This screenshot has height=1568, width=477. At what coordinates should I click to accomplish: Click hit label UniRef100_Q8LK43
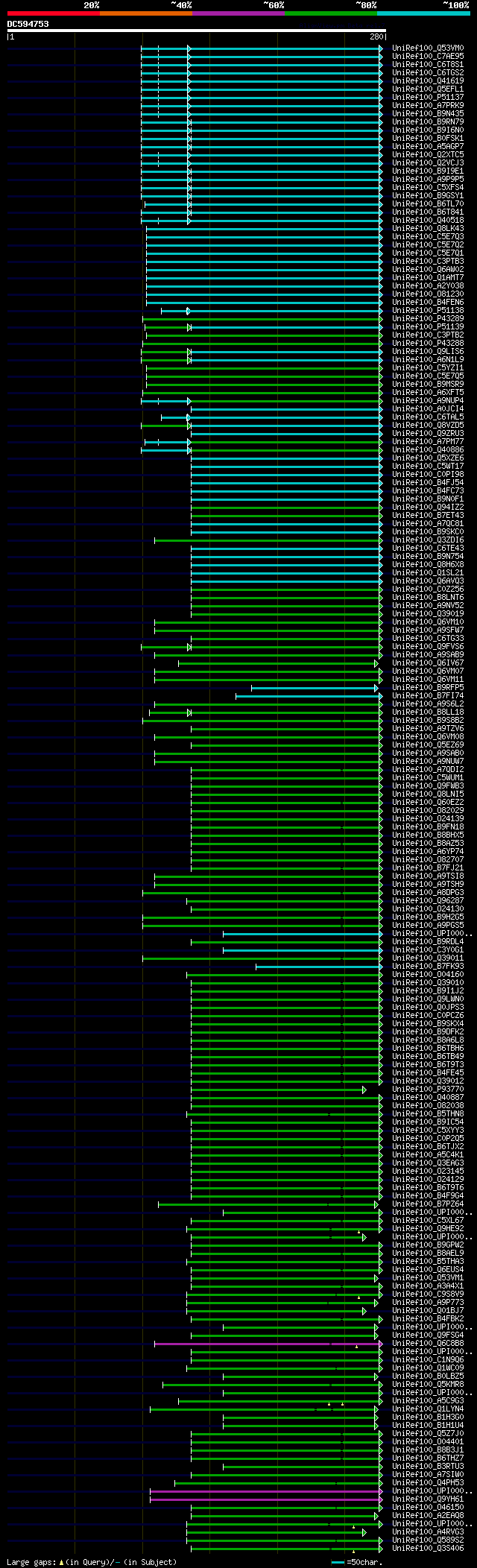click(428, 228)
